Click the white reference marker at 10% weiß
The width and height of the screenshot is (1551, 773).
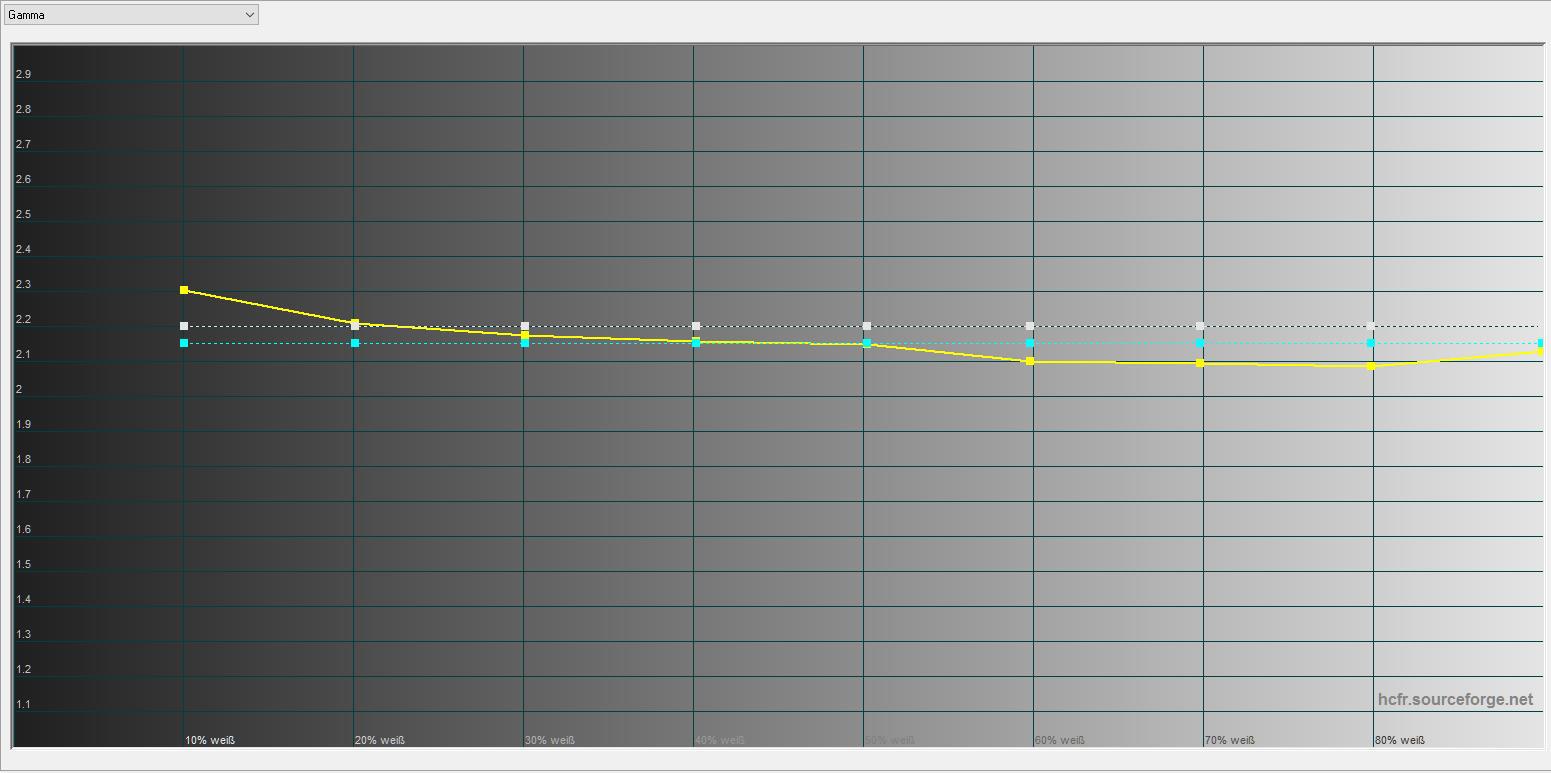(184, 326)
